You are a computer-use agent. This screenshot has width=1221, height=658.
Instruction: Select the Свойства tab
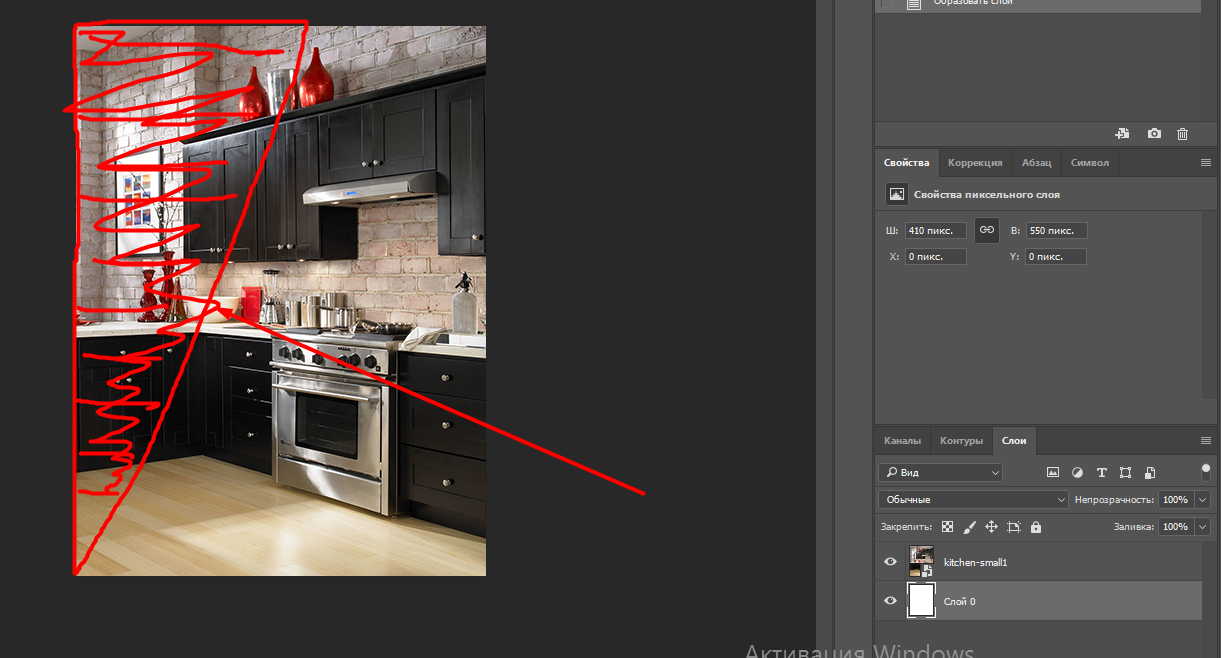907,162
